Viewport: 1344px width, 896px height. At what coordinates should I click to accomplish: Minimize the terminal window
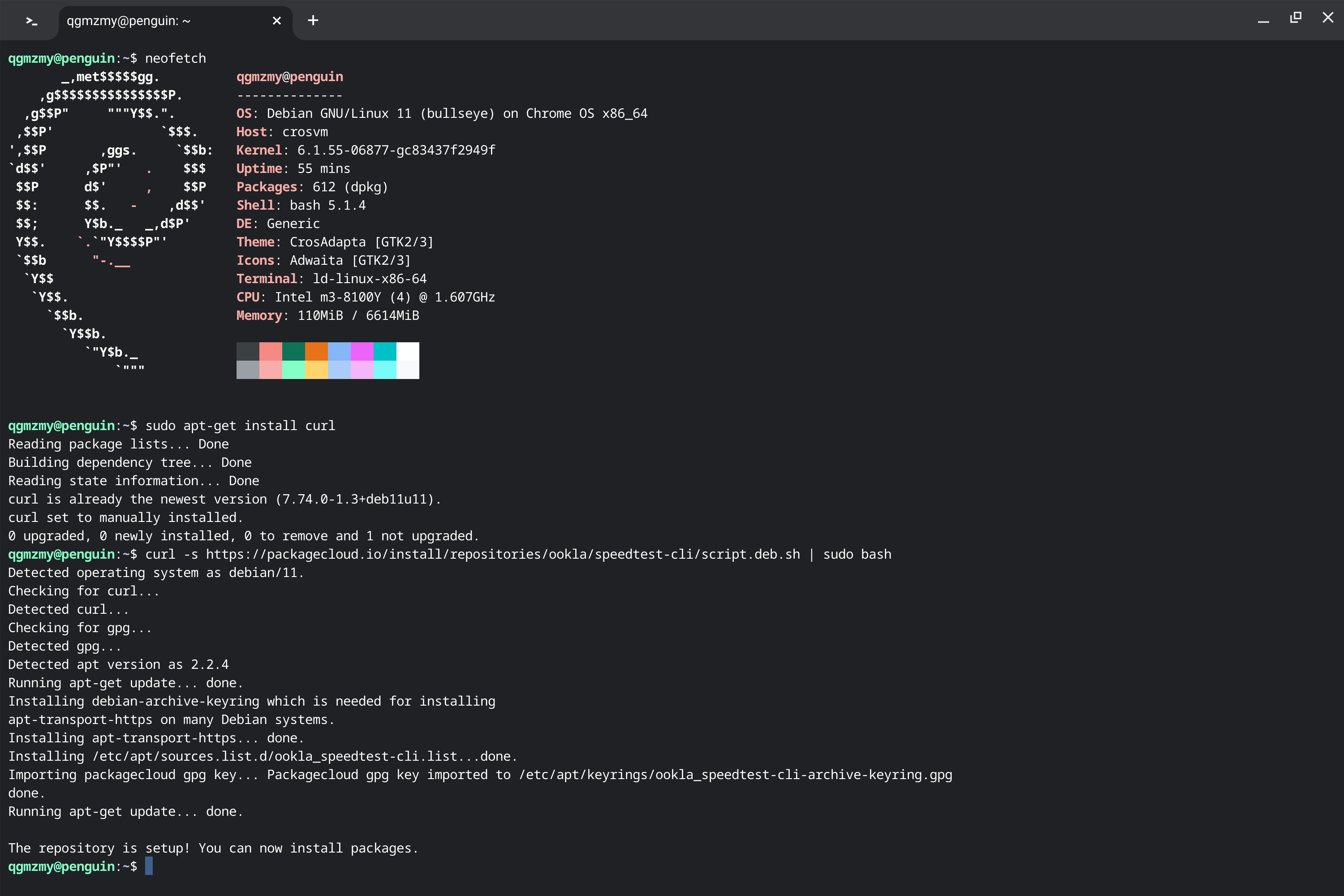pyautogui.click(x=1263, y=21)
